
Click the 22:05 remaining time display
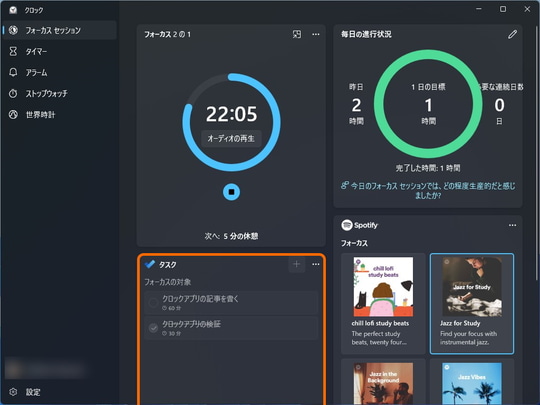coord(231,114)
